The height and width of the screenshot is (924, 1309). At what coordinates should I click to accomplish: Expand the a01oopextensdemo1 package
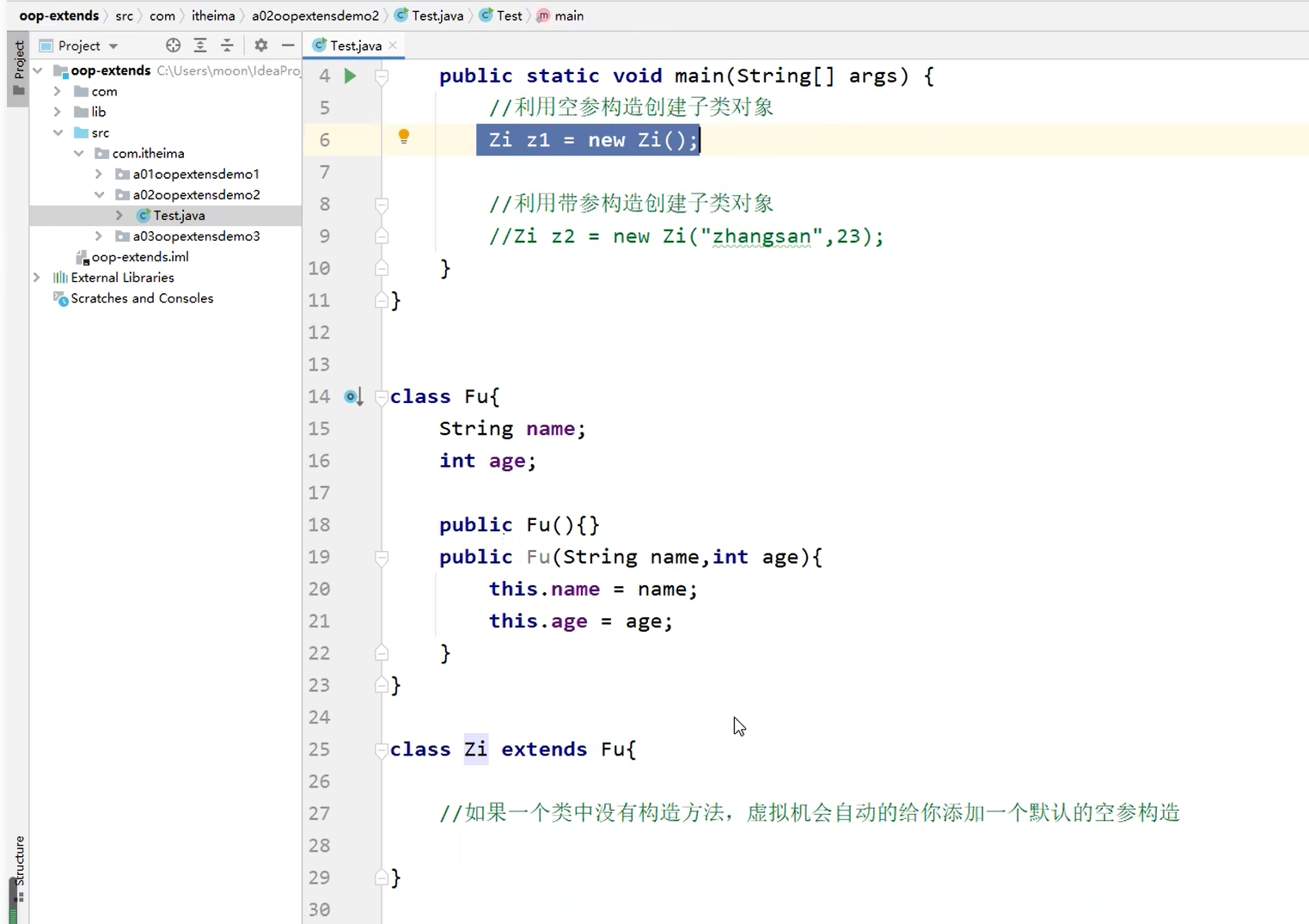(x=99, y=174)
